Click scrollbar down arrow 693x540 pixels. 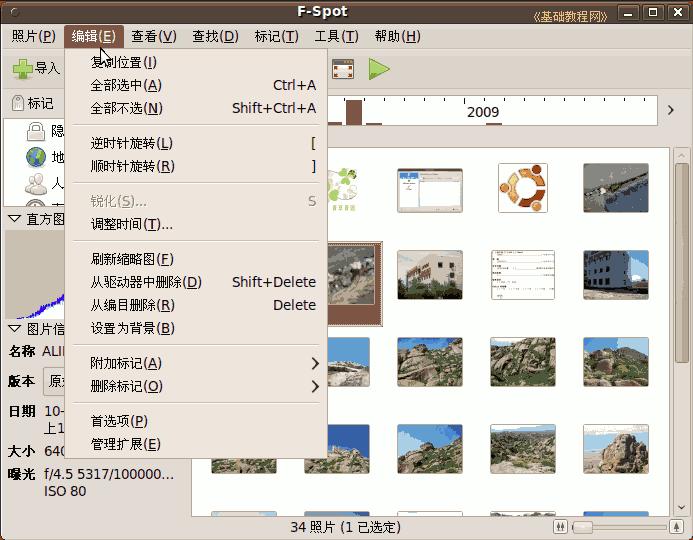682,508
